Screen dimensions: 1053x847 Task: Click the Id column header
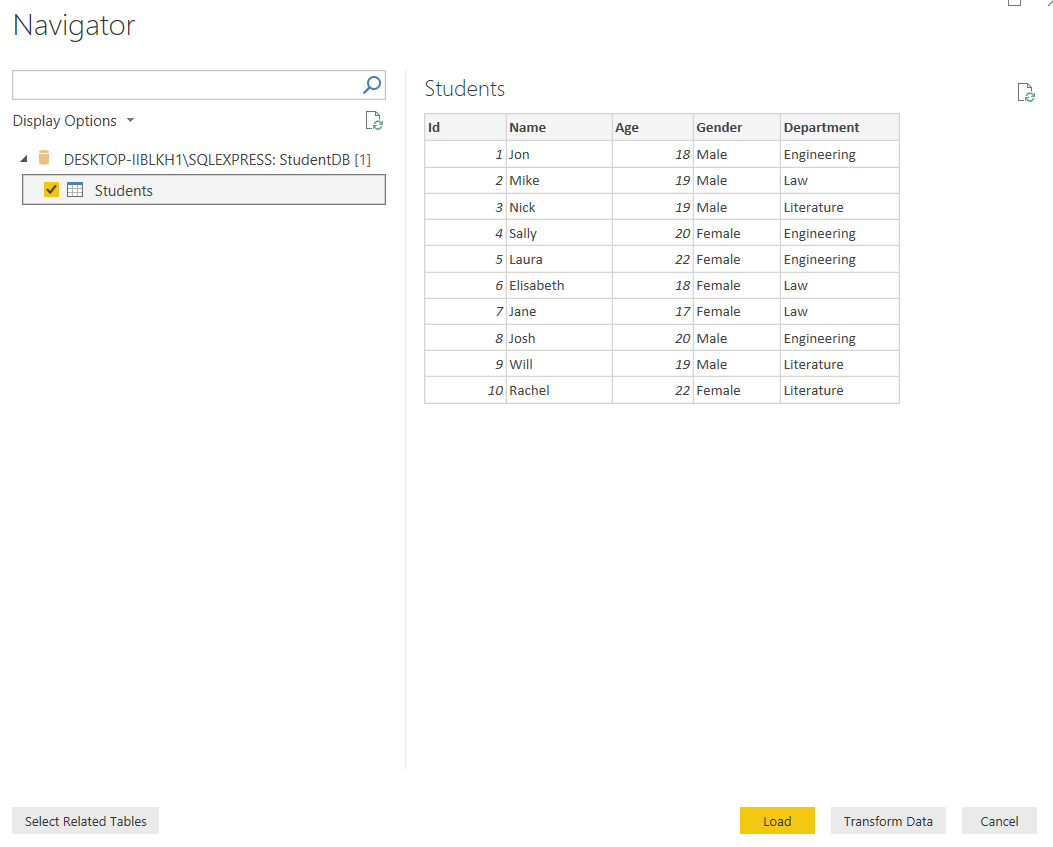(x=465, y=128)
